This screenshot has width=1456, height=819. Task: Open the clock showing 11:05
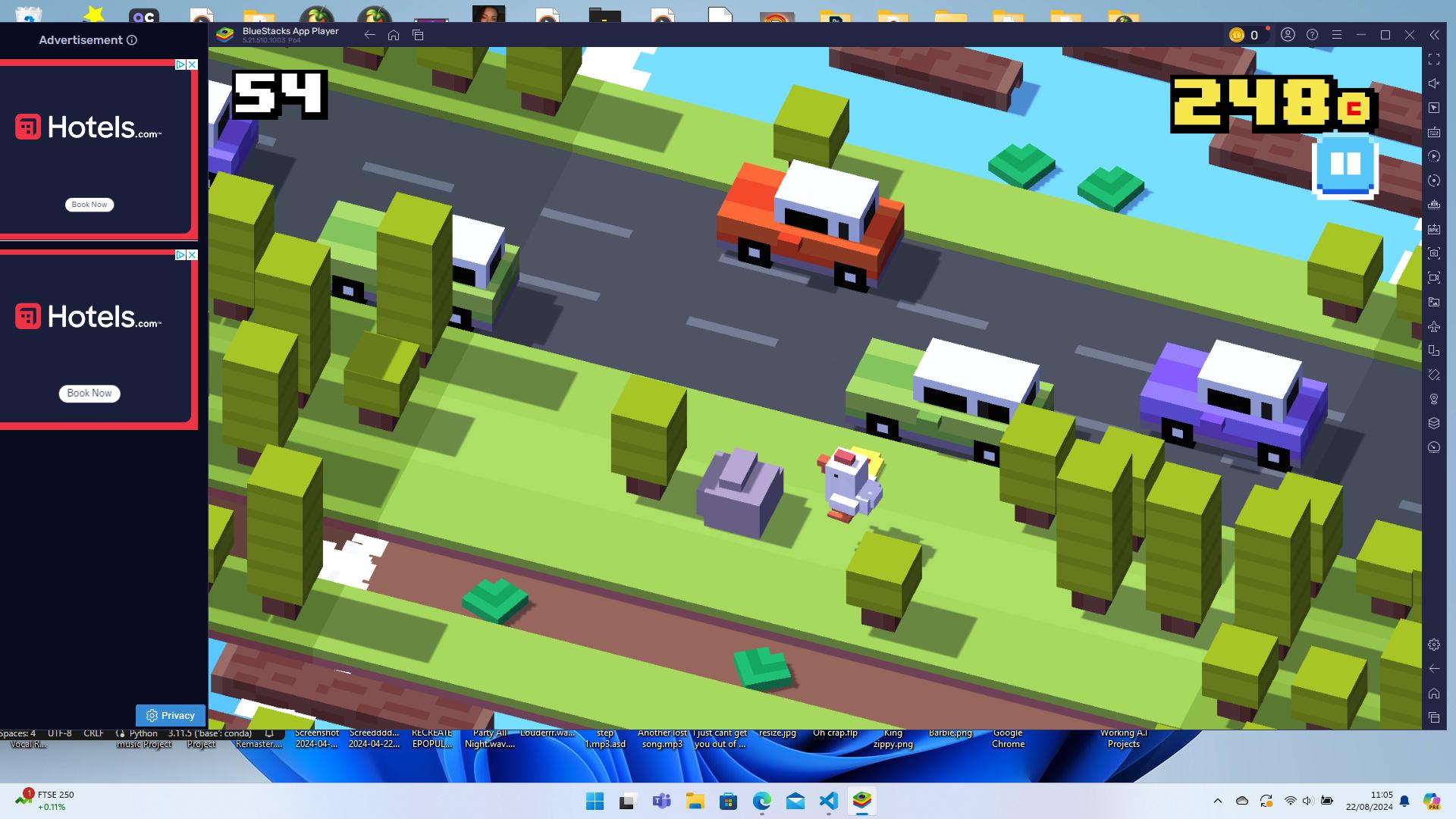coord(1370,801)
